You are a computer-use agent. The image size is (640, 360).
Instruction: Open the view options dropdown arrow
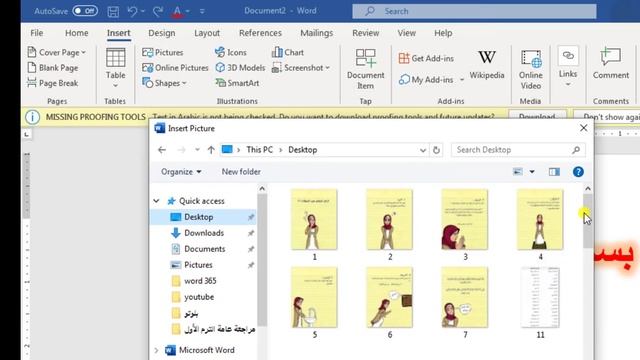[532, 172]
